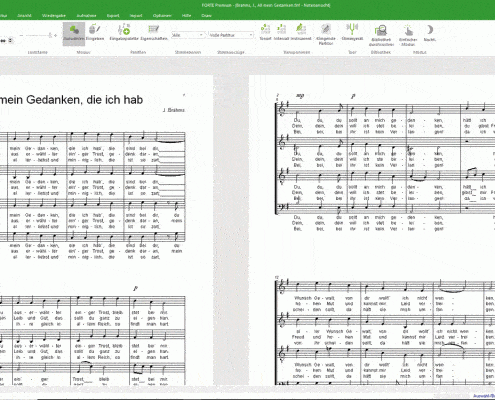Click the zoom level slider
495x400 pixels.
(x=38, y=35)
